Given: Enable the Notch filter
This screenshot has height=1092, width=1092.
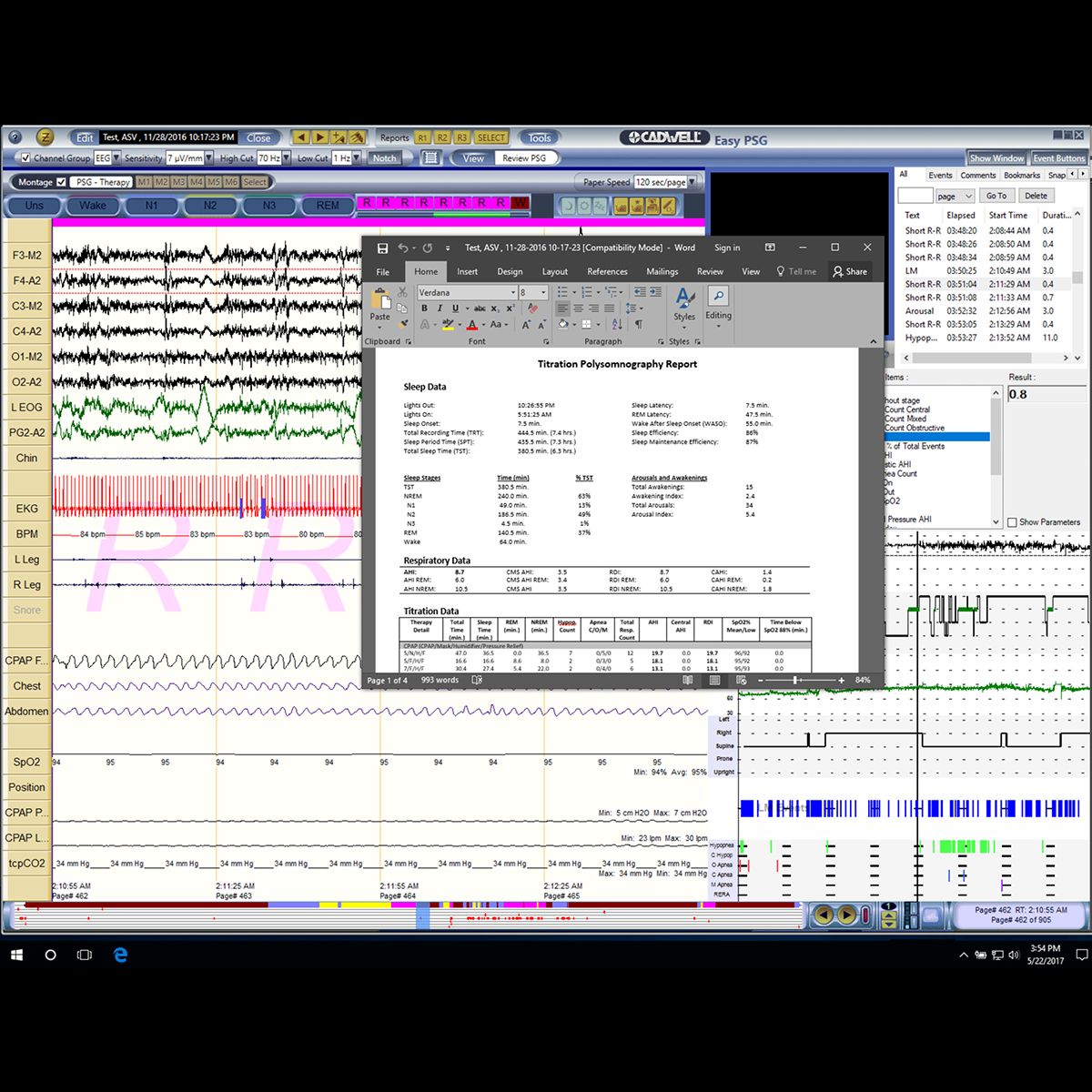Looking at the screenshot, I should (x=384, y=157).
